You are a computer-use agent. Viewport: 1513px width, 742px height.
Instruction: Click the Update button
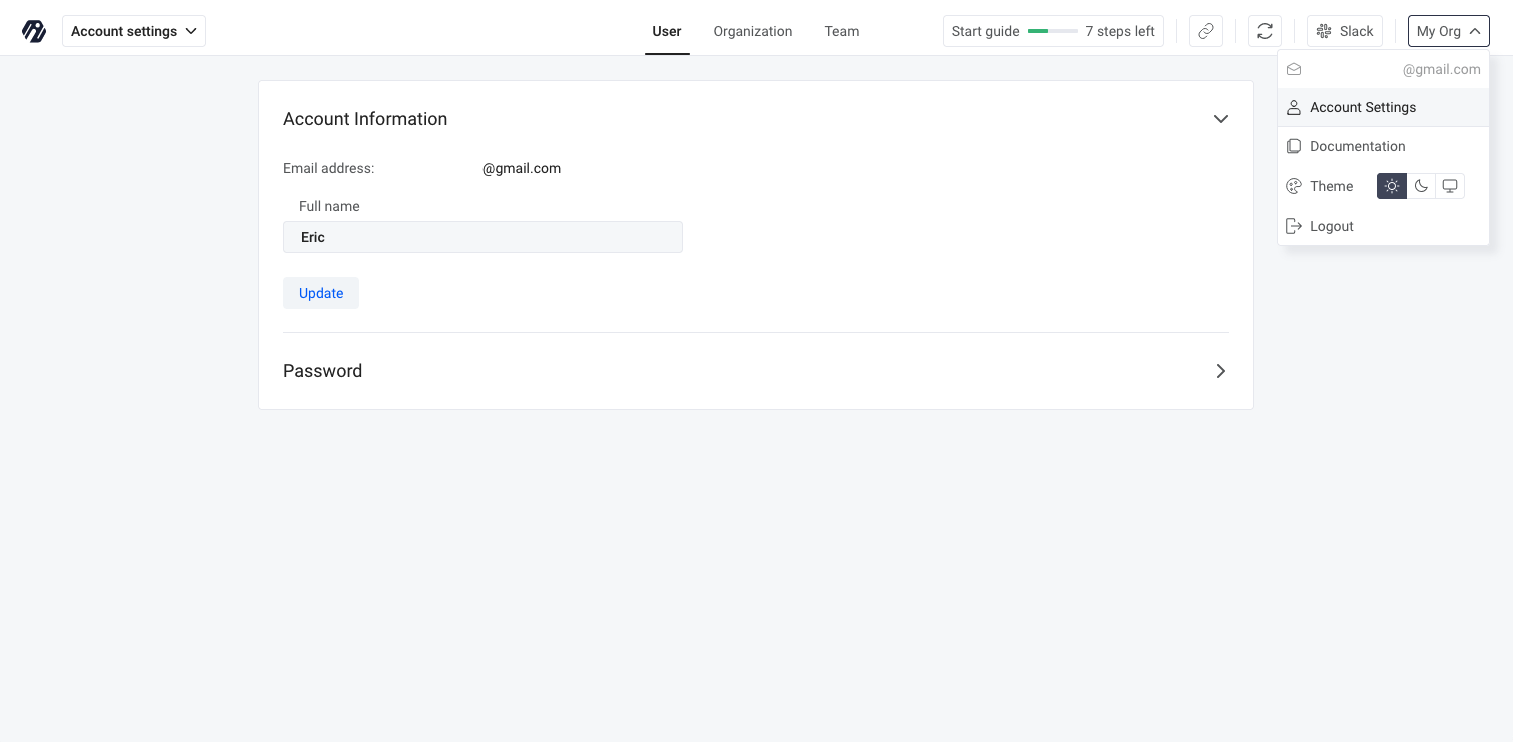(x=321, y=293)
